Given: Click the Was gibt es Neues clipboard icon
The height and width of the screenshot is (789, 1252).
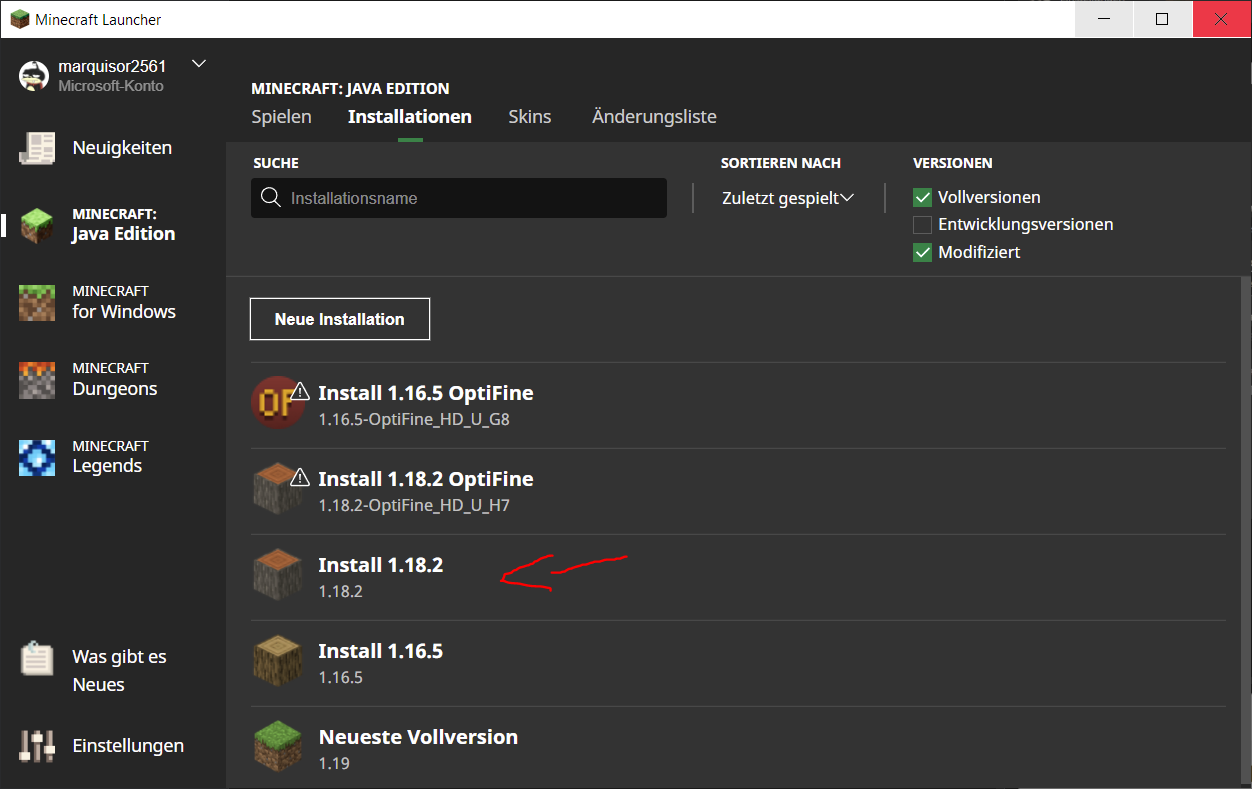Looking at the screenshot, I should 38,658.
